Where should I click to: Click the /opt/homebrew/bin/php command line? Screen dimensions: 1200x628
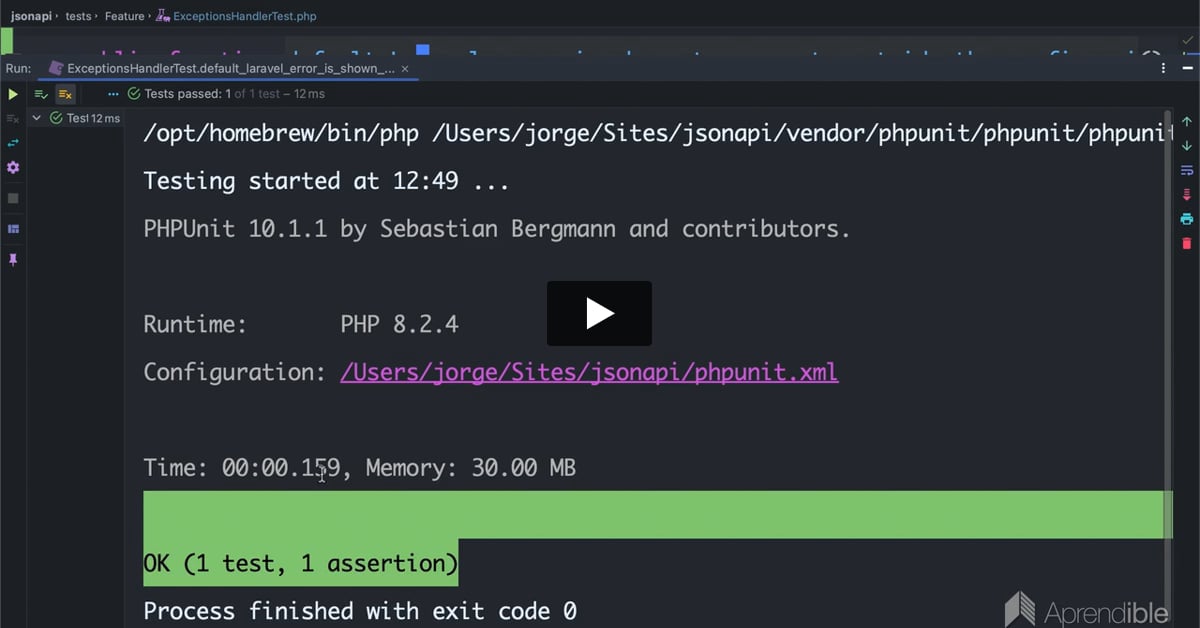click(658, 133)
